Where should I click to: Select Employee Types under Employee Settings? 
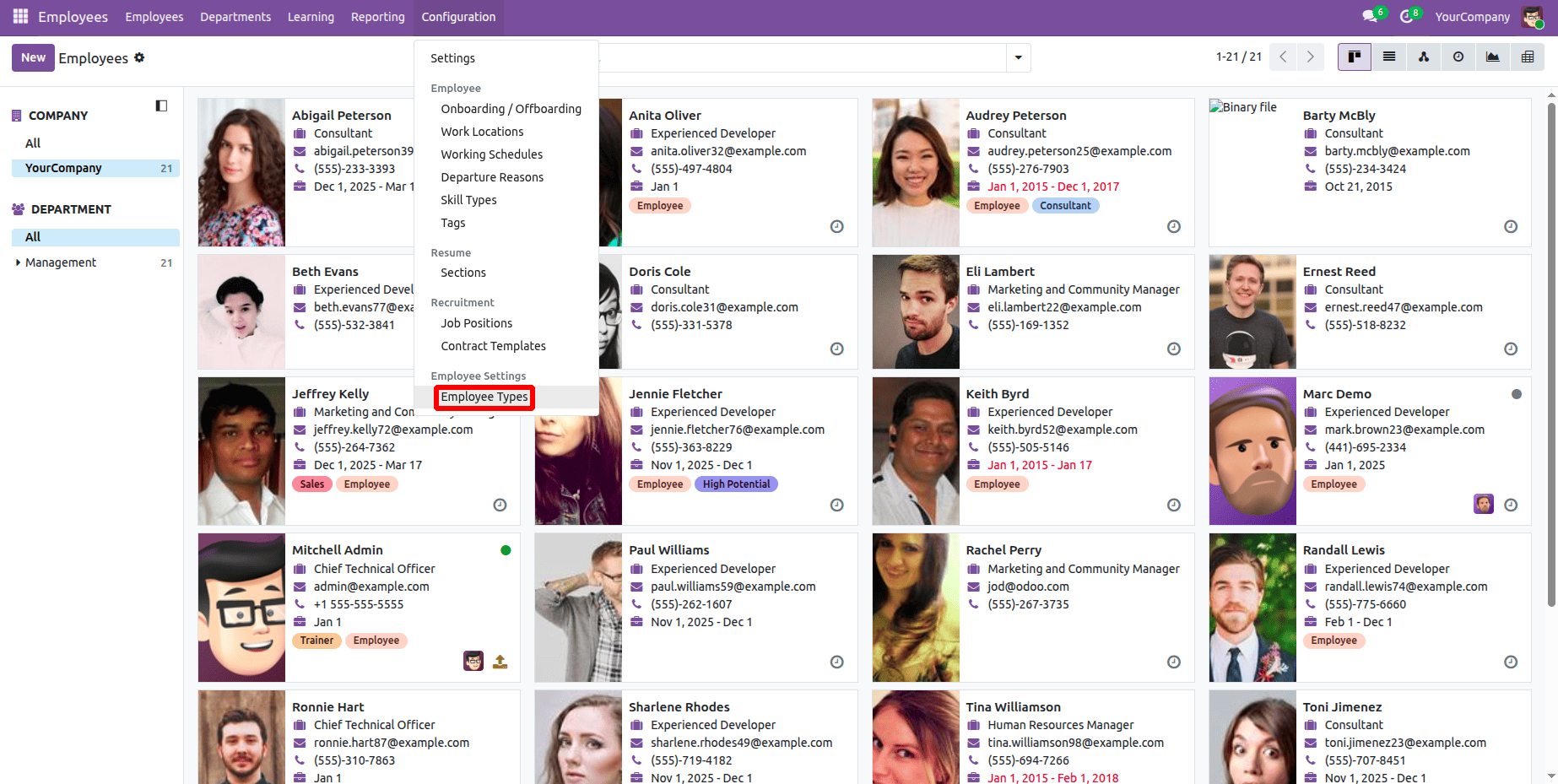coord(484,397)
